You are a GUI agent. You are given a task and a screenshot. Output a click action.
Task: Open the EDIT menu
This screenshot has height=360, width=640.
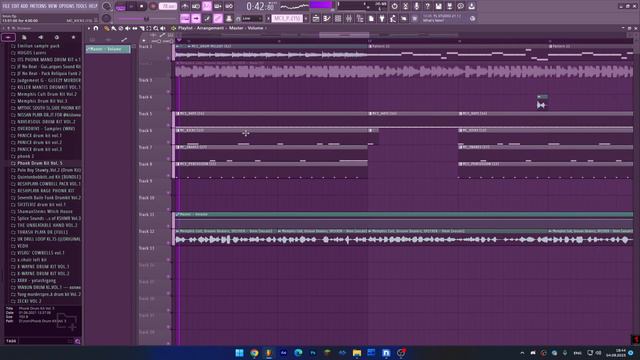15,6
